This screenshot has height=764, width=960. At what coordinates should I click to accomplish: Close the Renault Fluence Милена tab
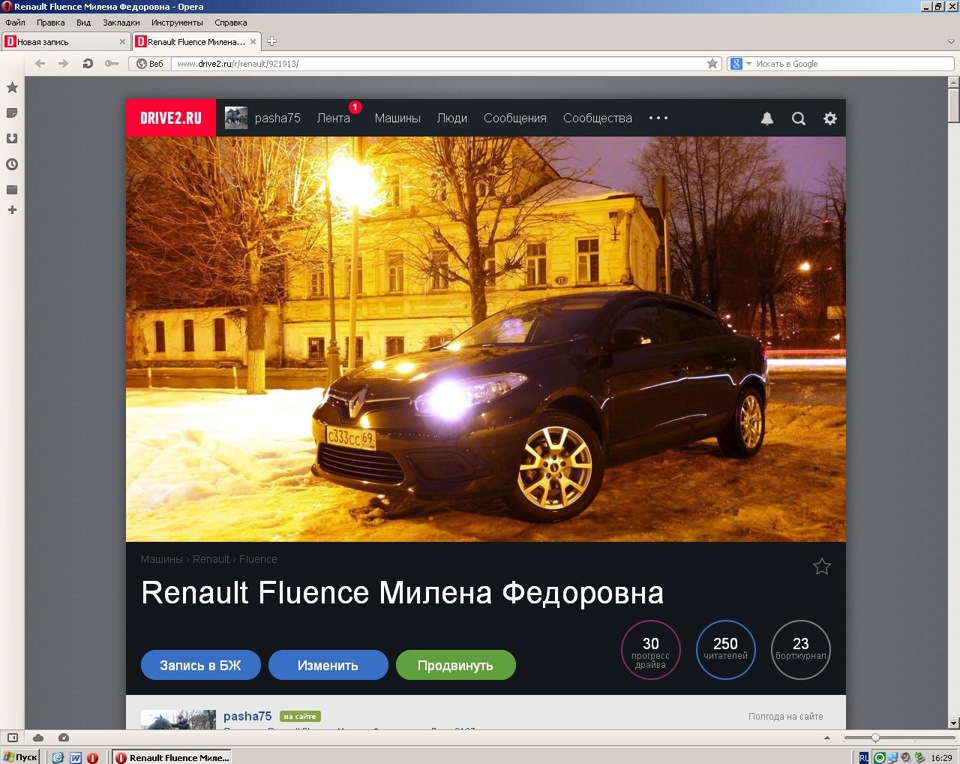(x=253, y=42)
